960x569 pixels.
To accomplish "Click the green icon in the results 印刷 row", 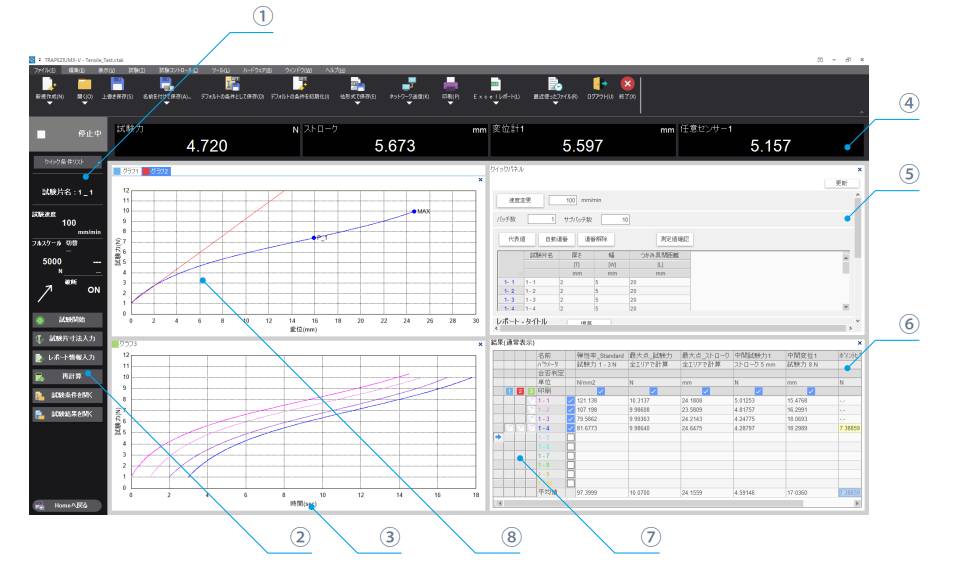I will [531, 391].
